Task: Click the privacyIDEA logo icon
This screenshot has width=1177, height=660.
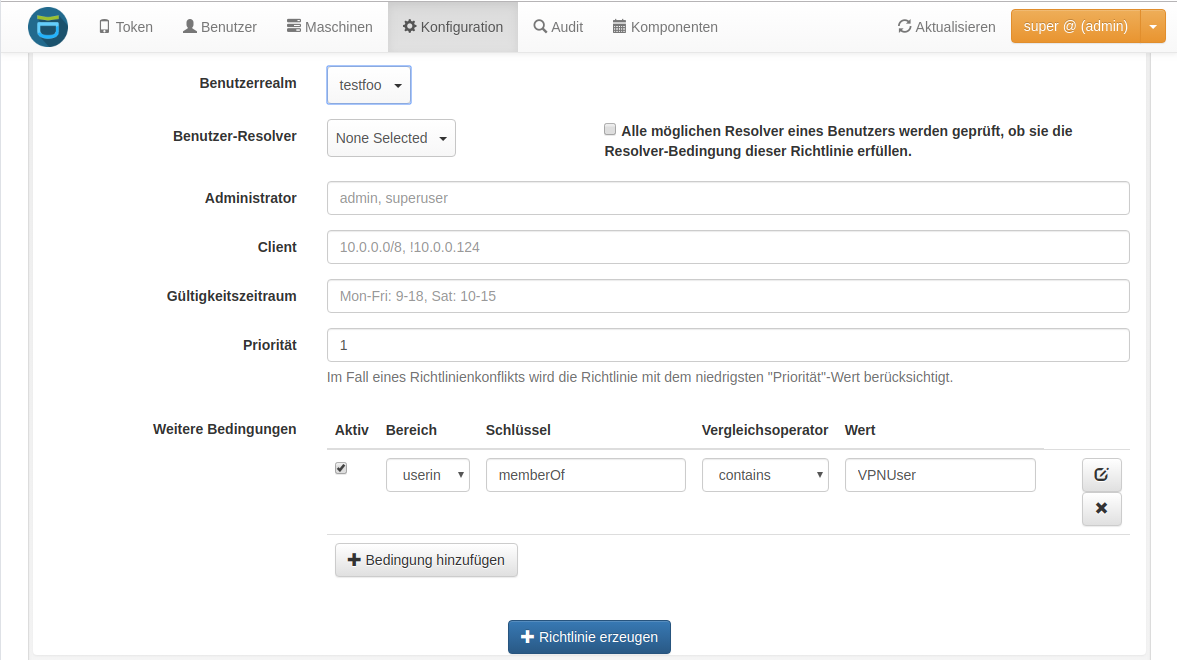Action: pos(48,27)
